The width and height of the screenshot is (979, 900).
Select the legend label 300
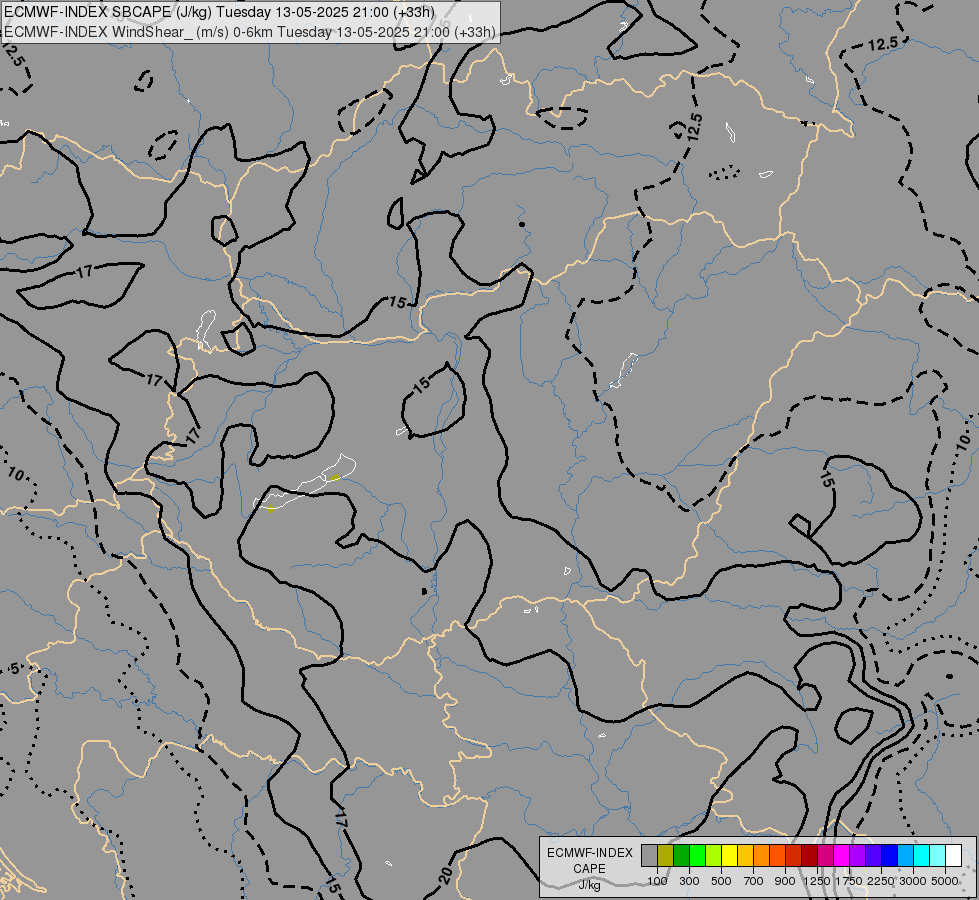click(x=689, y=881)
